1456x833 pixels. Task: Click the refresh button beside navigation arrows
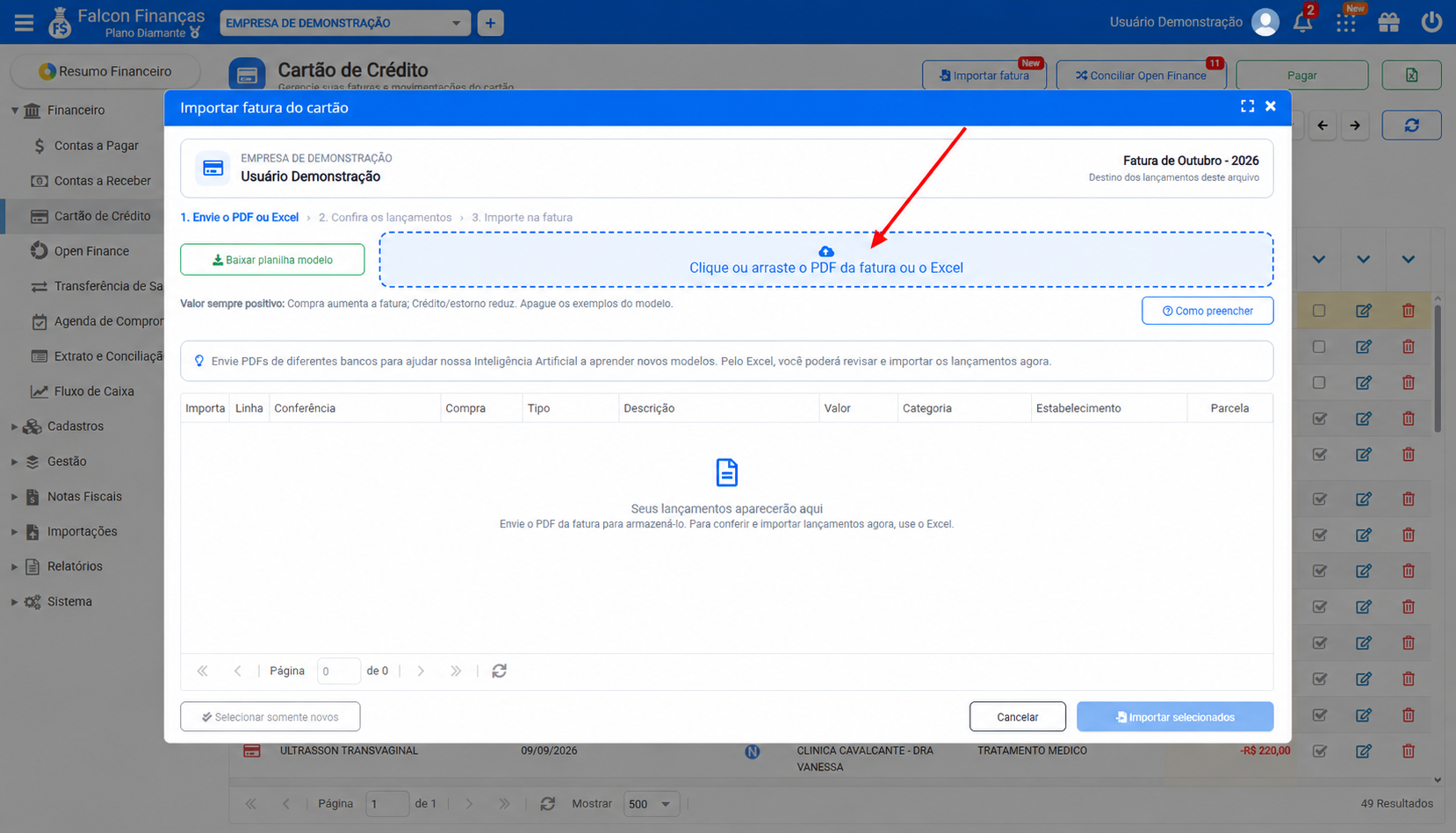(1411, 126)
